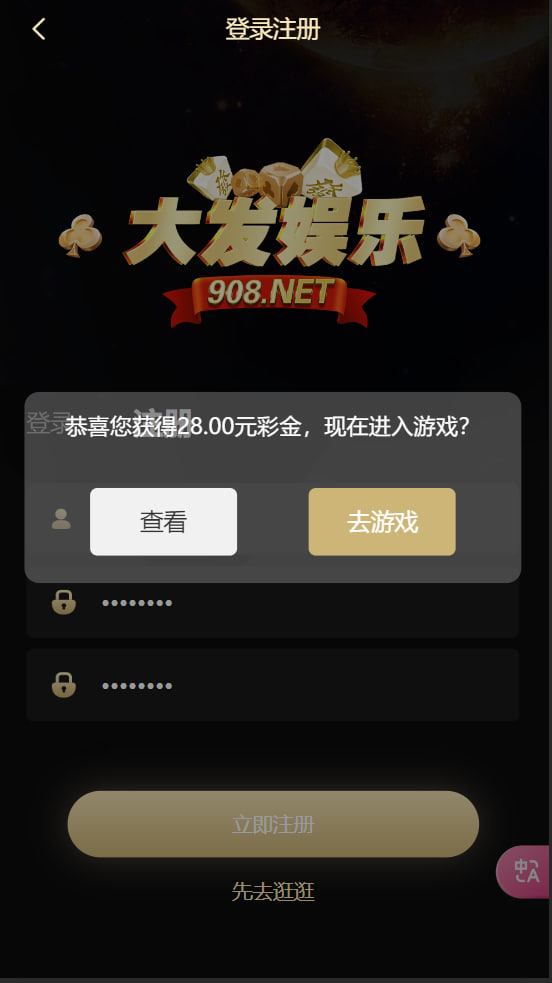552x983 pixels.
Task: Focus the confirm password input field
Action: coord(273,685)
